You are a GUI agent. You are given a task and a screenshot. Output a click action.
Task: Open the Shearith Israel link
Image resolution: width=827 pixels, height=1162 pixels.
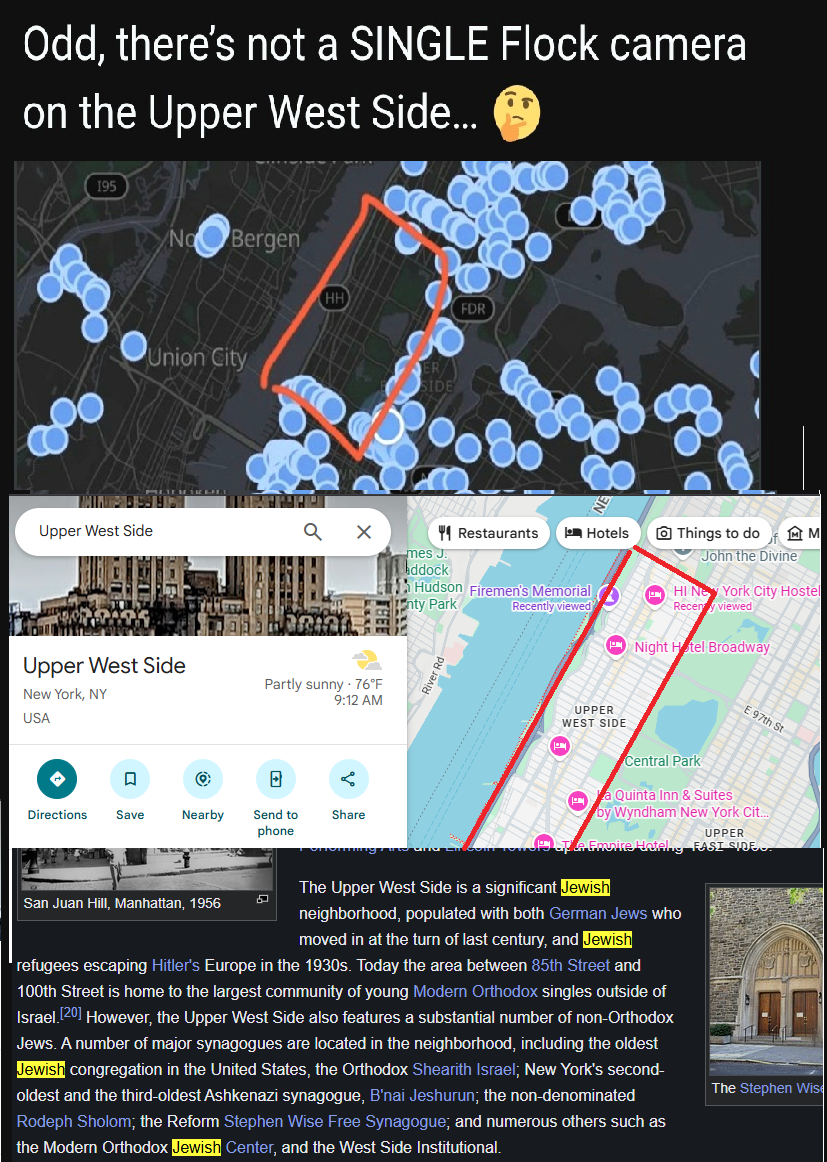coord(465,1069)
